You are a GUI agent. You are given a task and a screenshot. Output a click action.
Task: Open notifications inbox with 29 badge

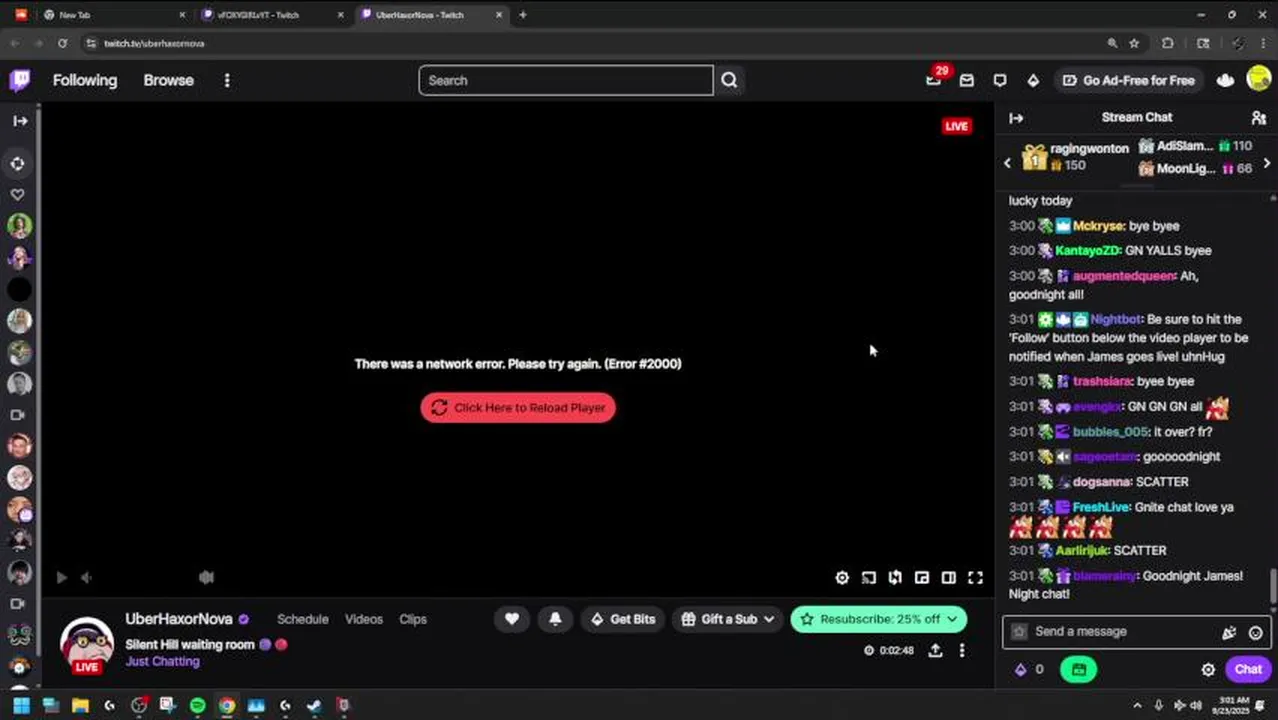point(934,79)
